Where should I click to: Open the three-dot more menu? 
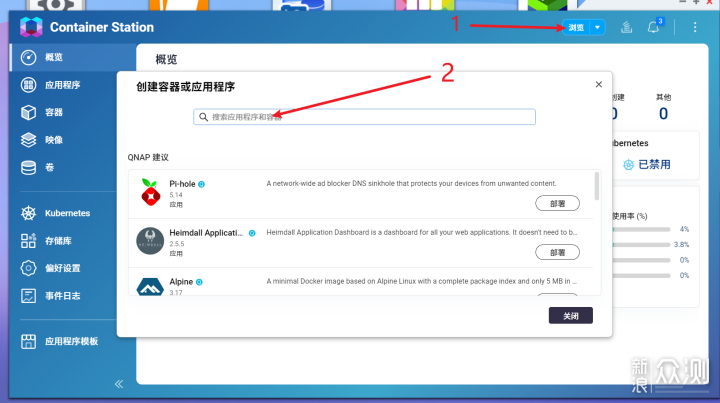pos(695,28)
